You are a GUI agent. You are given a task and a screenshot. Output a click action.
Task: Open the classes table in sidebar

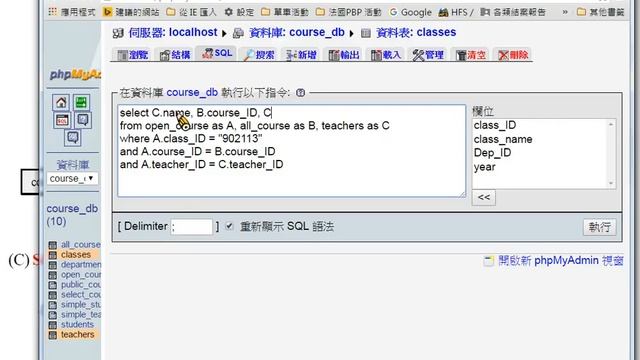[76, 255]
